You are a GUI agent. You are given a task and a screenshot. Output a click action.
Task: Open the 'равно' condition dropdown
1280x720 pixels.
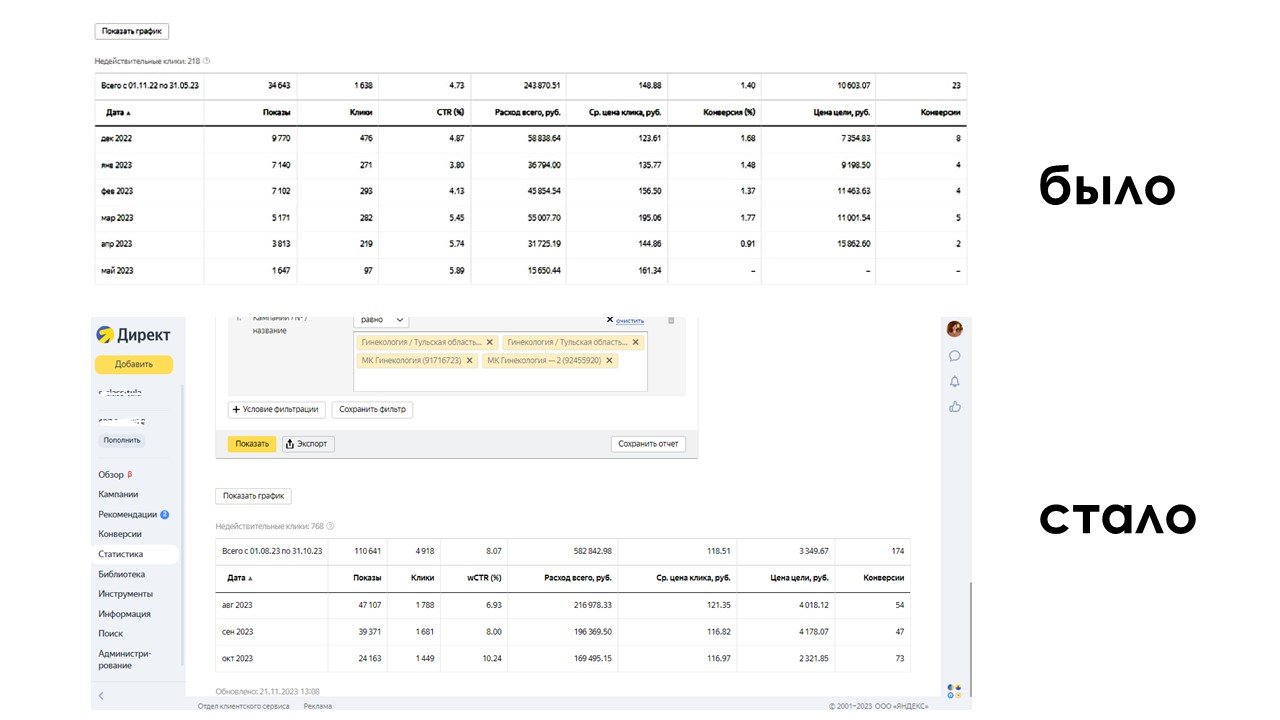point(381,320)
